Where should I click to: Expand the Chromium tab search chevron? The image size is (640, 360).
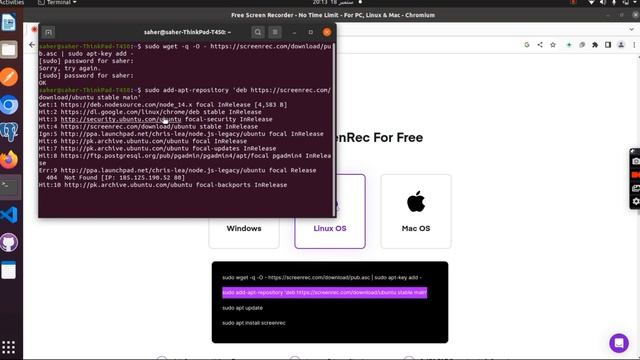click(x=631, y=30)
